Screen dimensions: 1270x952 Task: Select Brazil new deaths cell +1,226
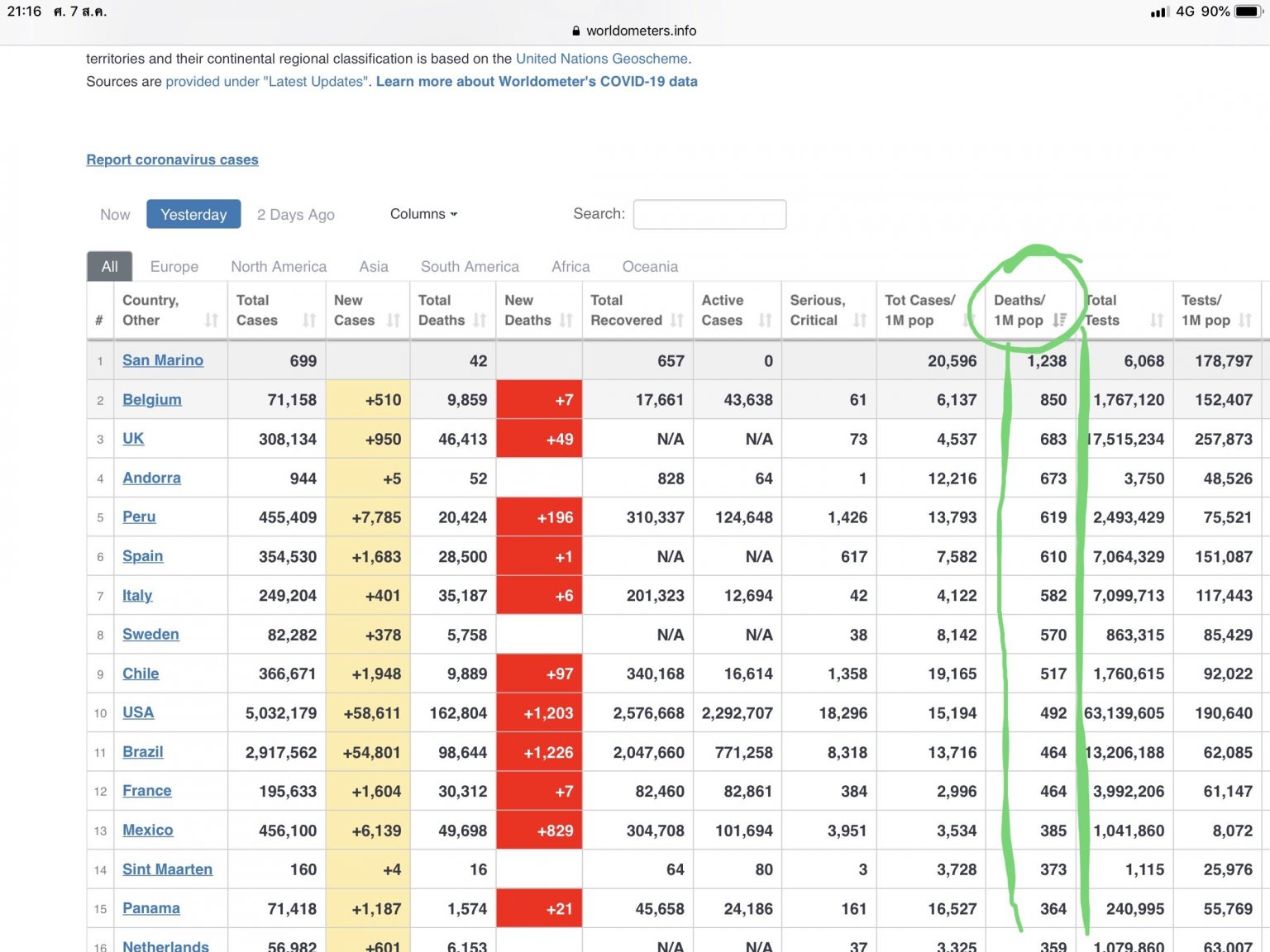point(539,753)
